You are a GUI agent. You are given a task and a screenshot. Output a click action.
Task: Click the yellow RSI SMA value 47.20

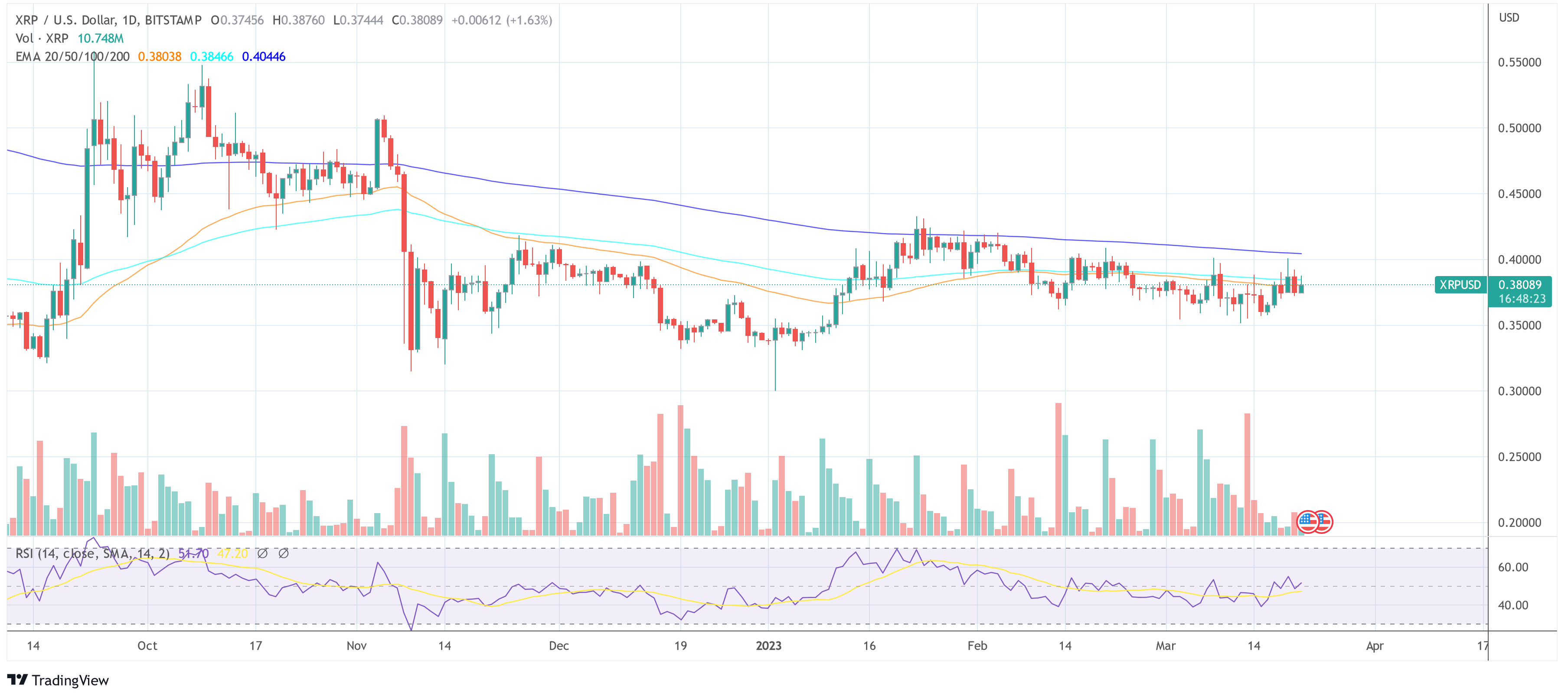232,553
